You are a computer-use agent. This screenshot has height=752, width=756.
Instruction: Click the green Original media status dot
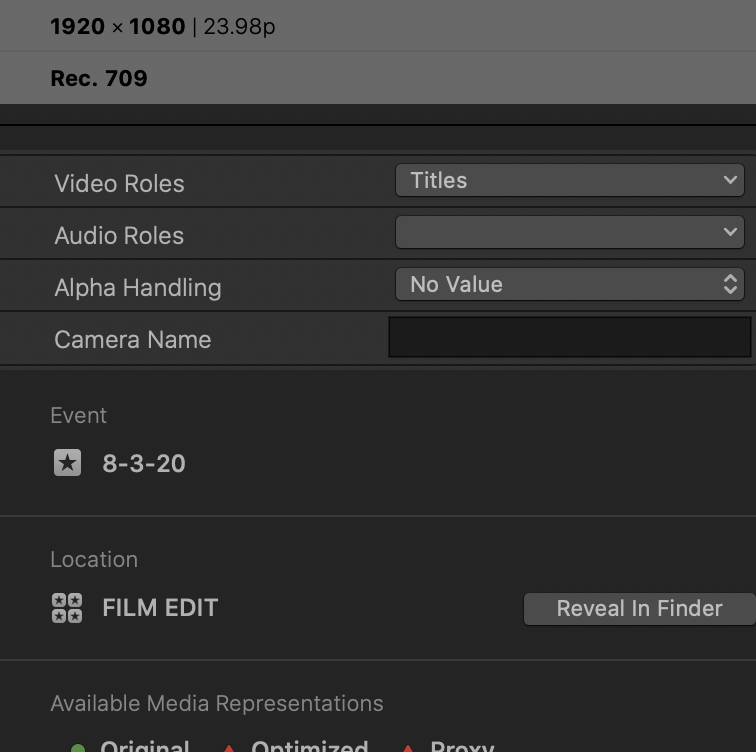78,747
